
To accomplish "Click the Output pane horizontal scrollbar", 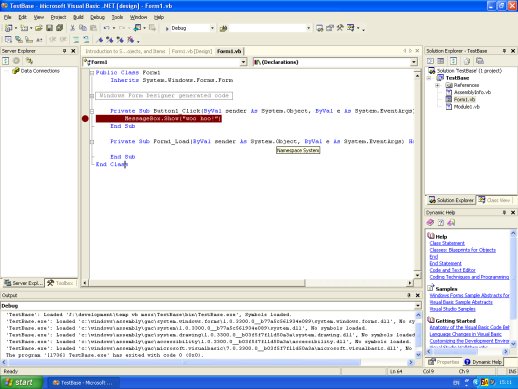I will pyautogui.click(x=207, y=362).
